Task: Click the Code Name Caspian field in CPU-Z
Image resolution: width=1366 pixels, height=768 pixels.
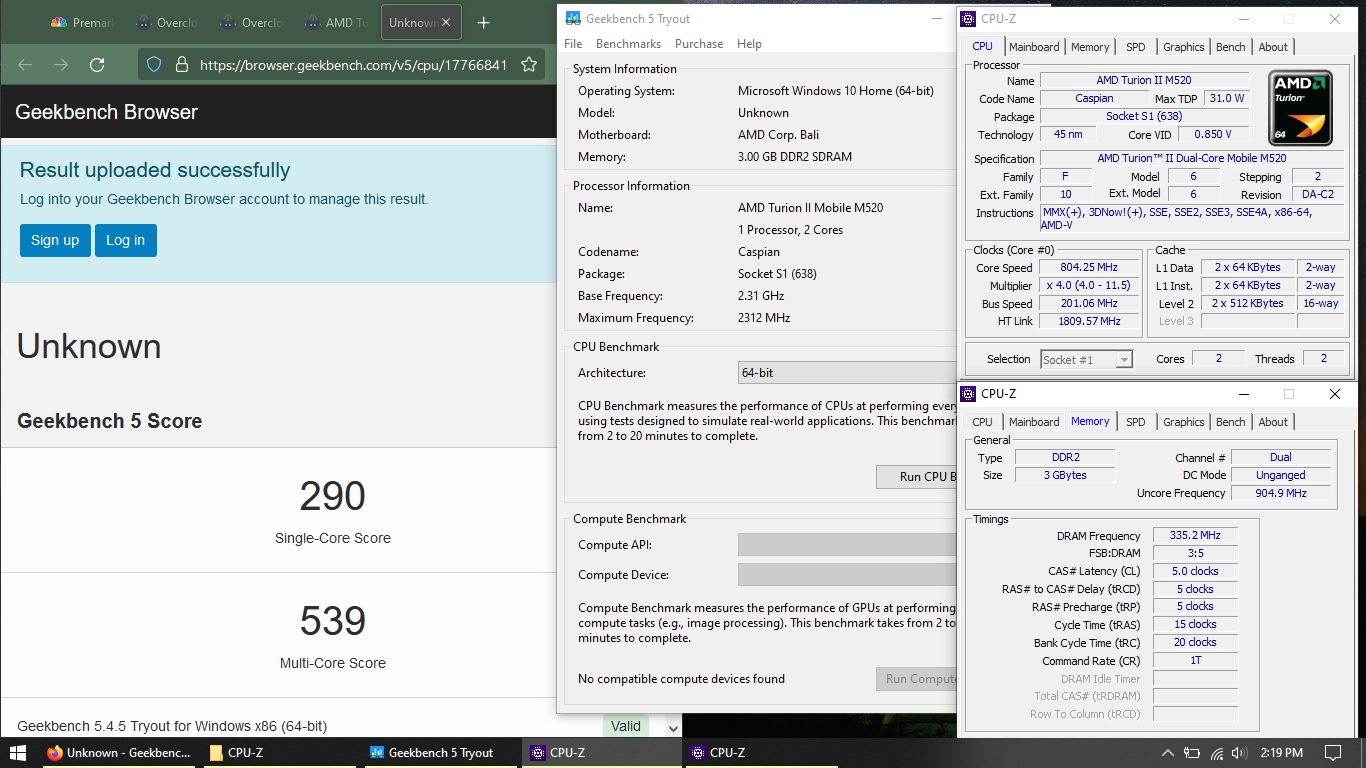Action: pos(1094,99)
